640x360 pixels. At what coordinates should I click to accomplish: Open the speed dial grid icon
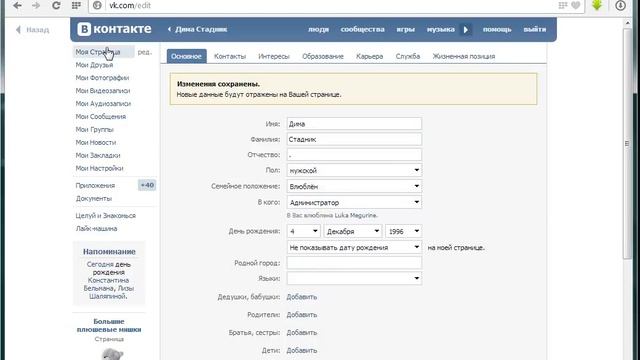[x=76, y=5]
